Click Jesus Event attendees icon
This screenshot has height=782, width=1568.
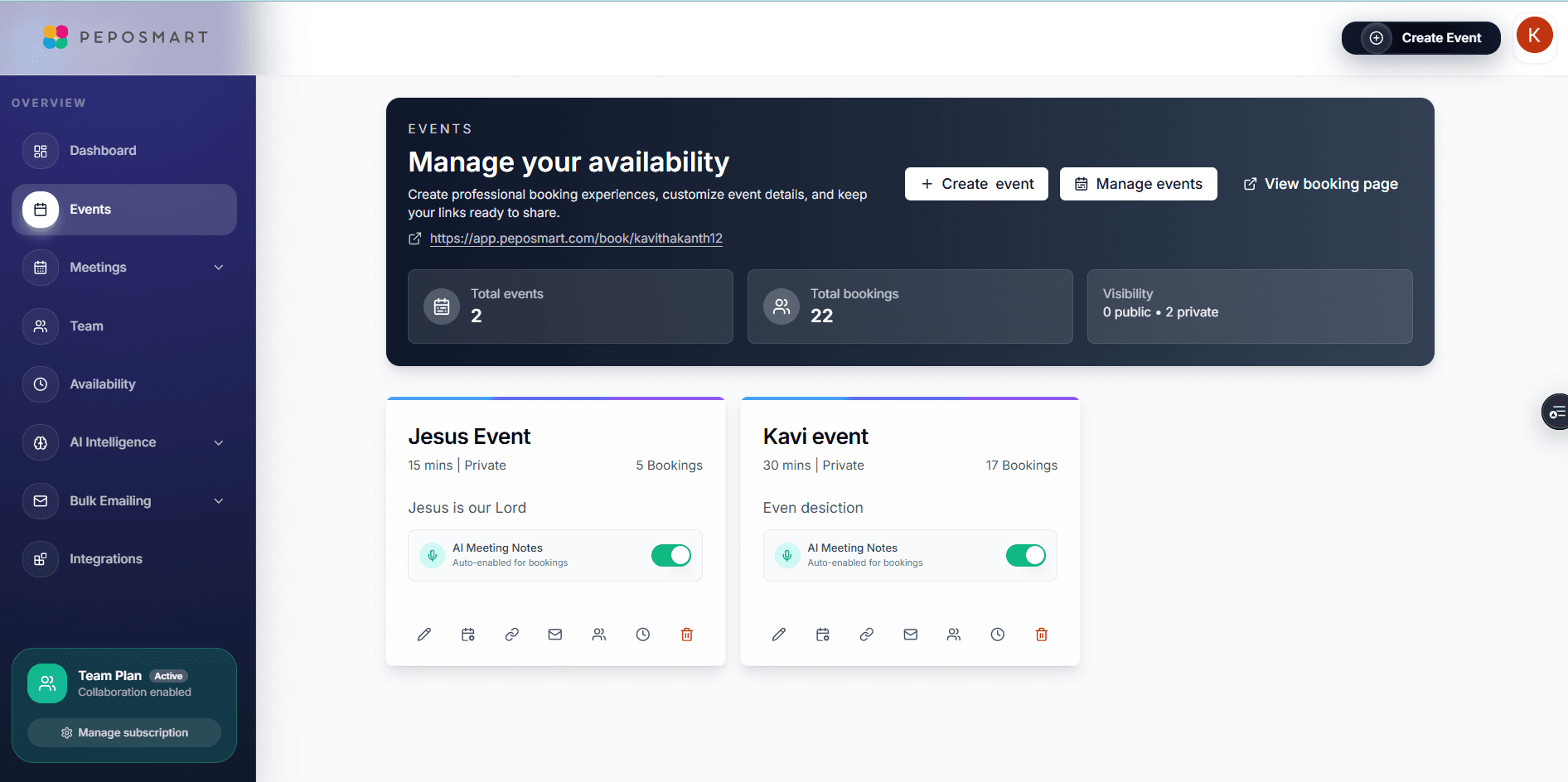[x=599, y=635]
